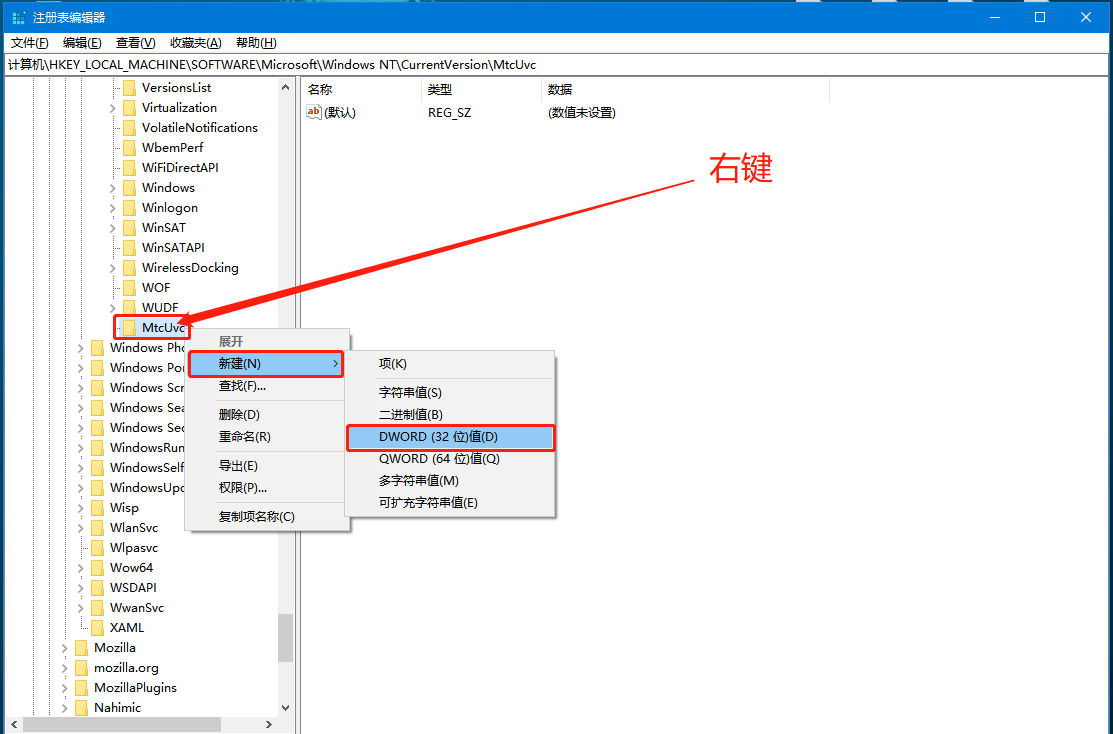Choose 重命名(R) in the context menu

(x=267, y=437)
